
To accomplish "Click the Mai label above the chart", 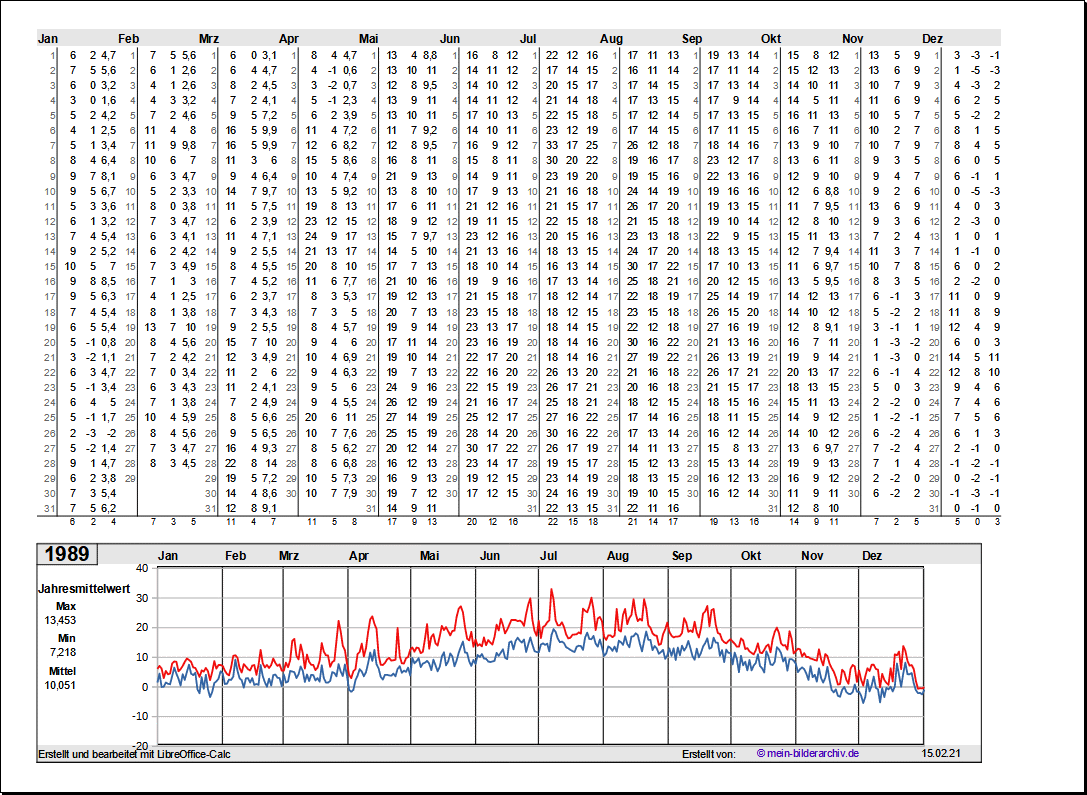I will coord(430,555).
